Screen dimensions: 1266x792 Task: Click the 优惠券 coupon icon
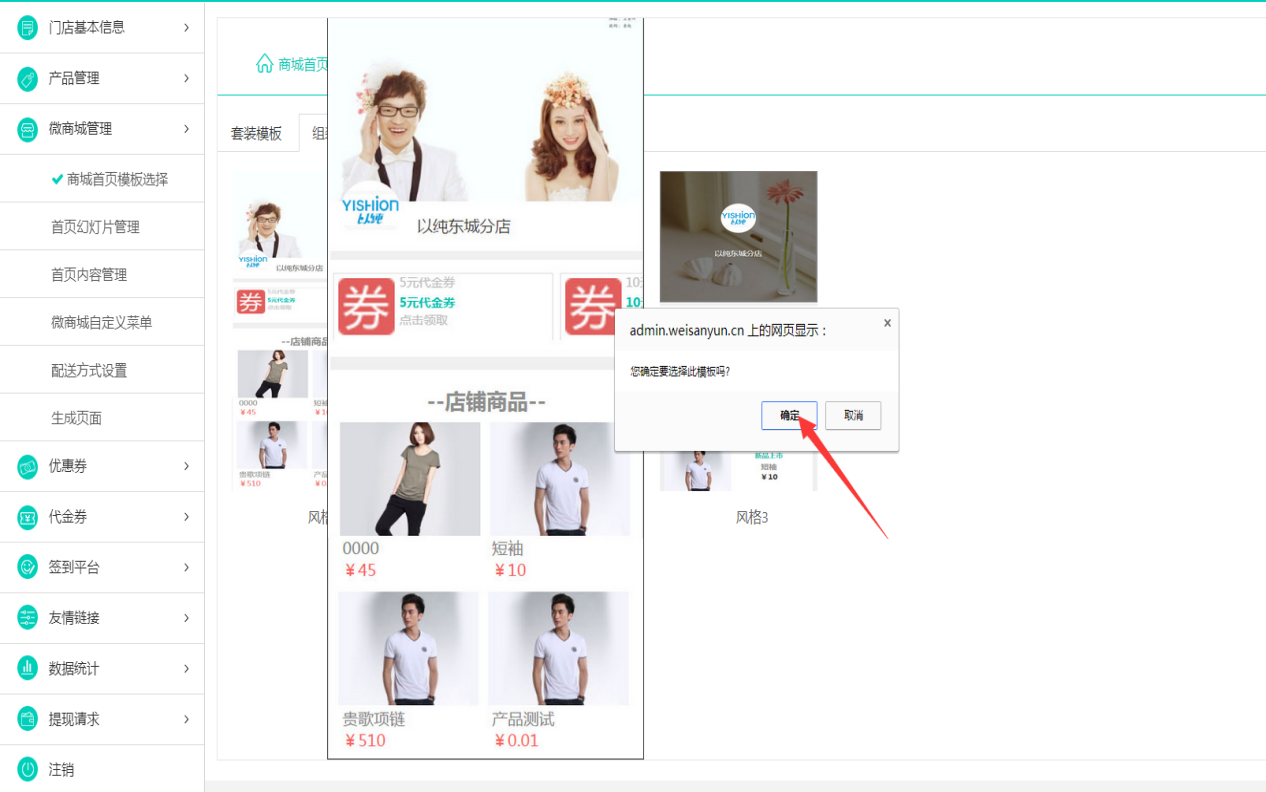tap(28, 466)
